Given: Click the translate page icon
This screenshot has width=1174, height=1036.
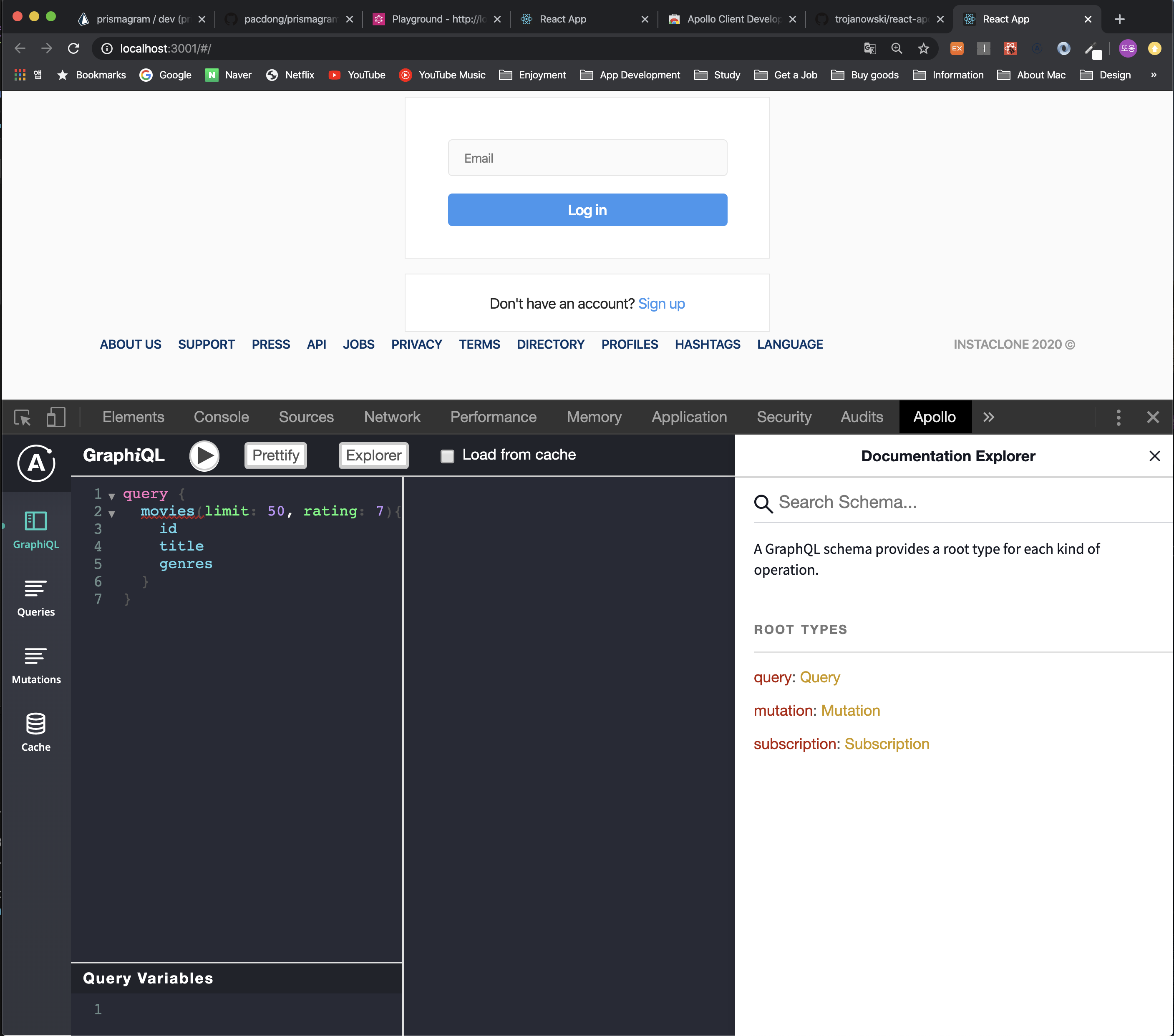Looking at the screenshot, I should tap(869, 49).
